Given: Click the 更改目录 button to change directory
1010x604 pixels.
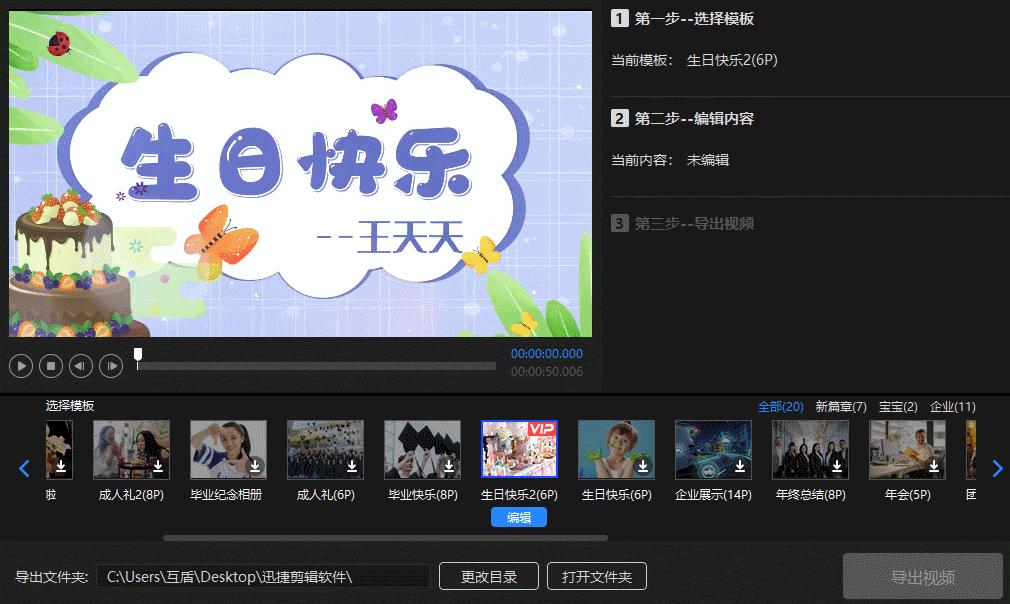Looking at the screenshot, I should tap(488, 576).
